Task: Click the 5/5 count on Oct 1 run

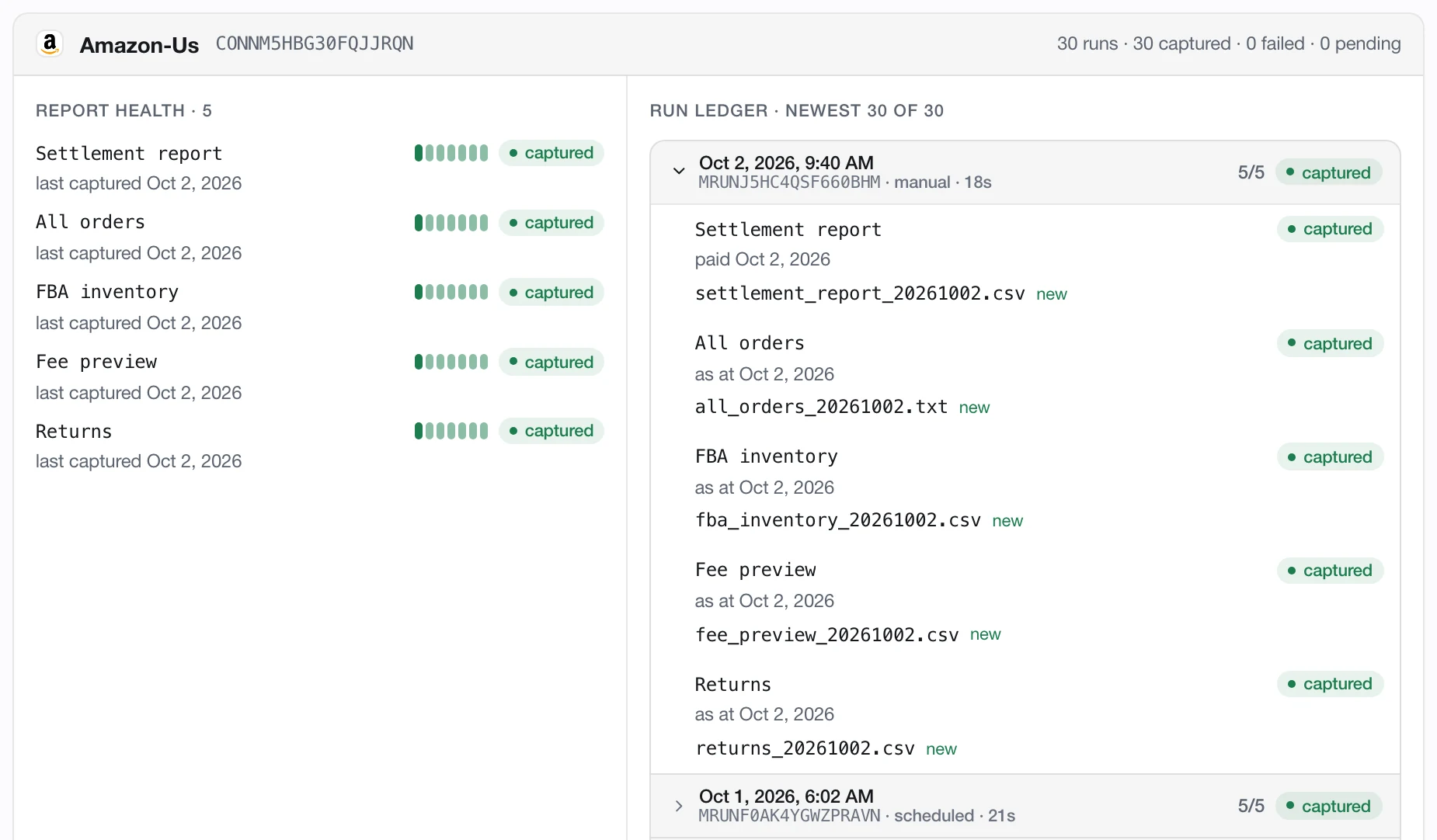Action: (x=1251, y=806)
